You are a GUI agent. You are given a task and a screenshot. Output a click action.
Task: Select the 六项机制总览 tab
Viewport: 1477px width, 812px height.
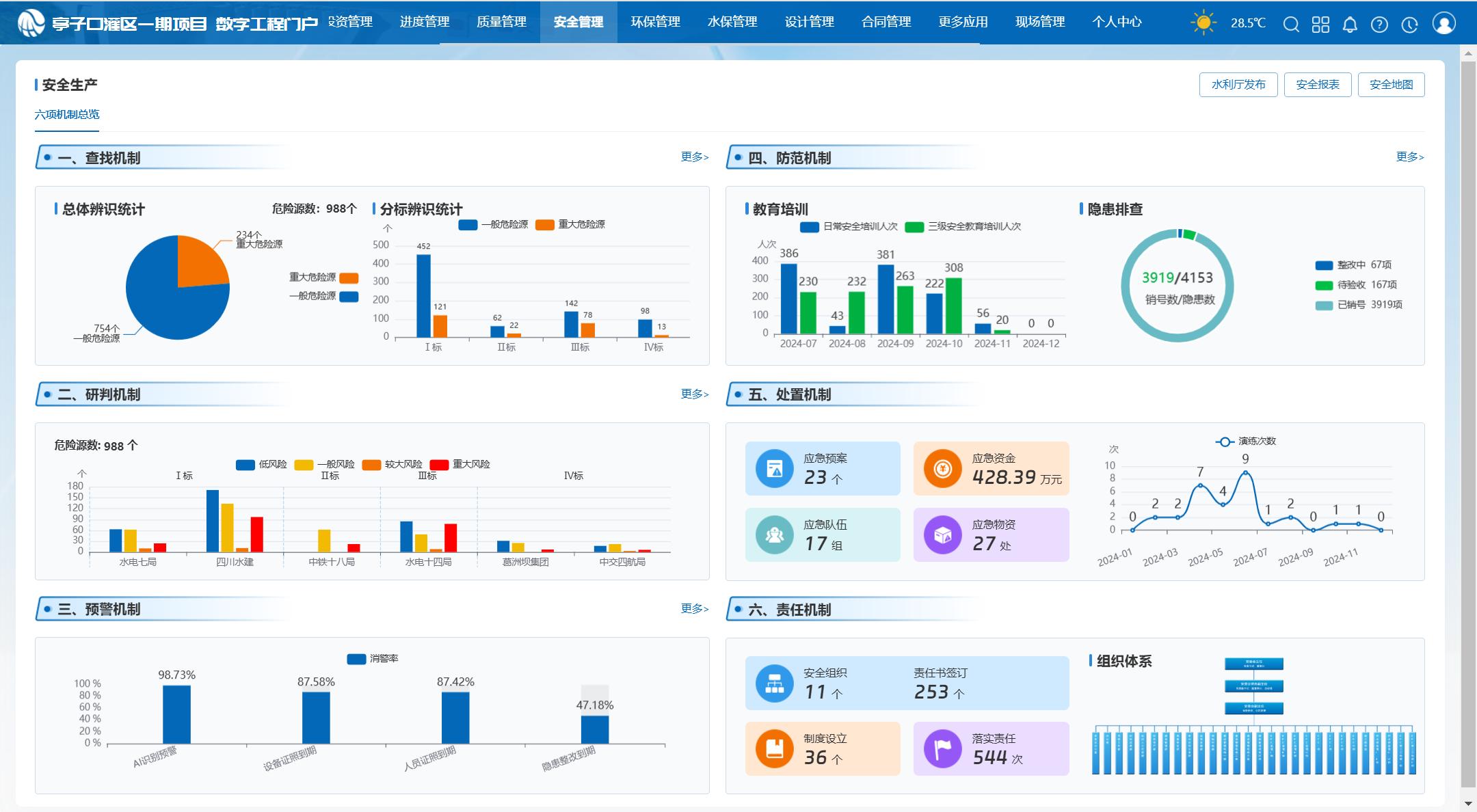coord(67,115)
